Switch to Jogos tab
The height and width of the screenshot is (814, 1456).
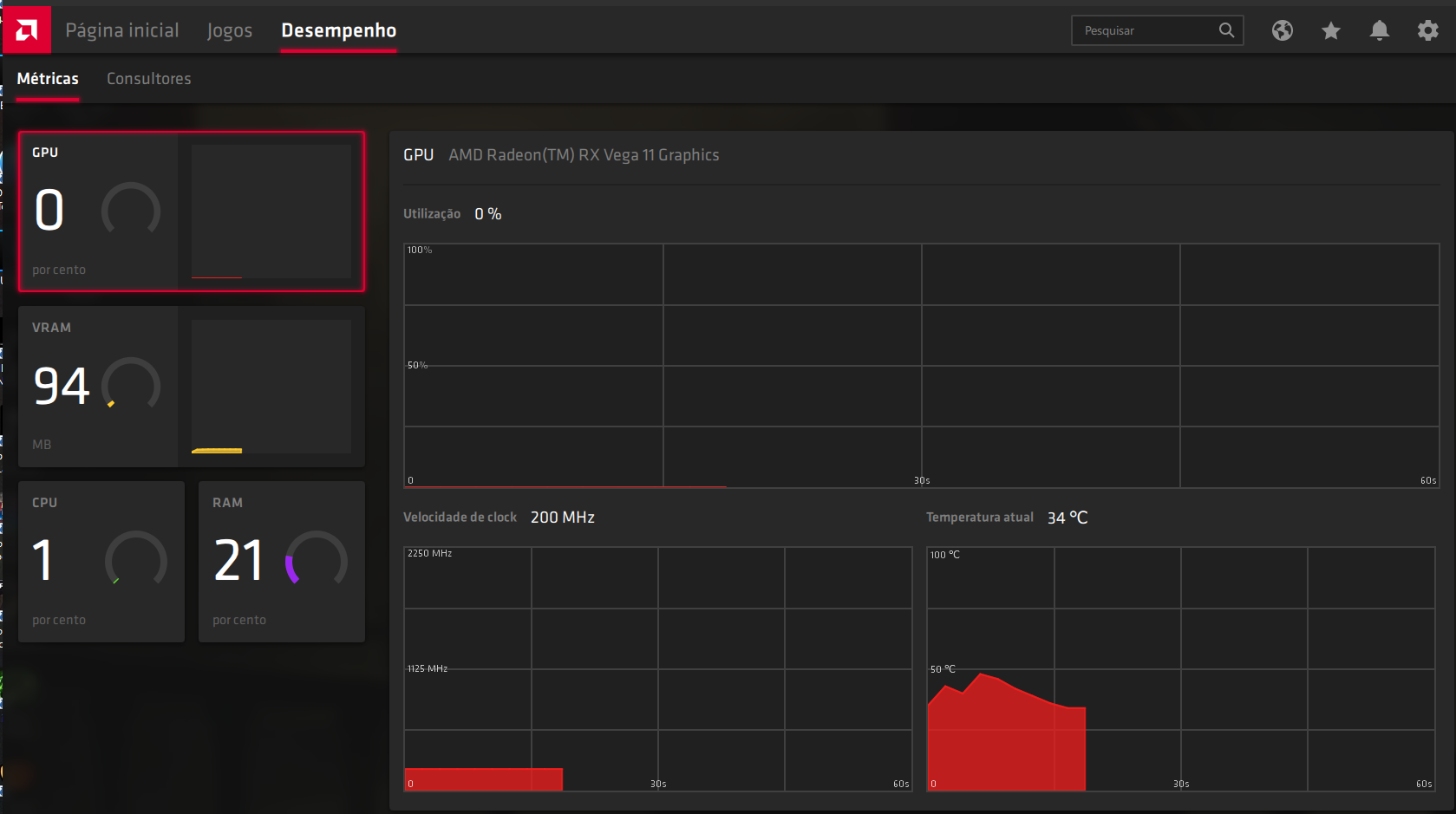click(x=230, y=31)
